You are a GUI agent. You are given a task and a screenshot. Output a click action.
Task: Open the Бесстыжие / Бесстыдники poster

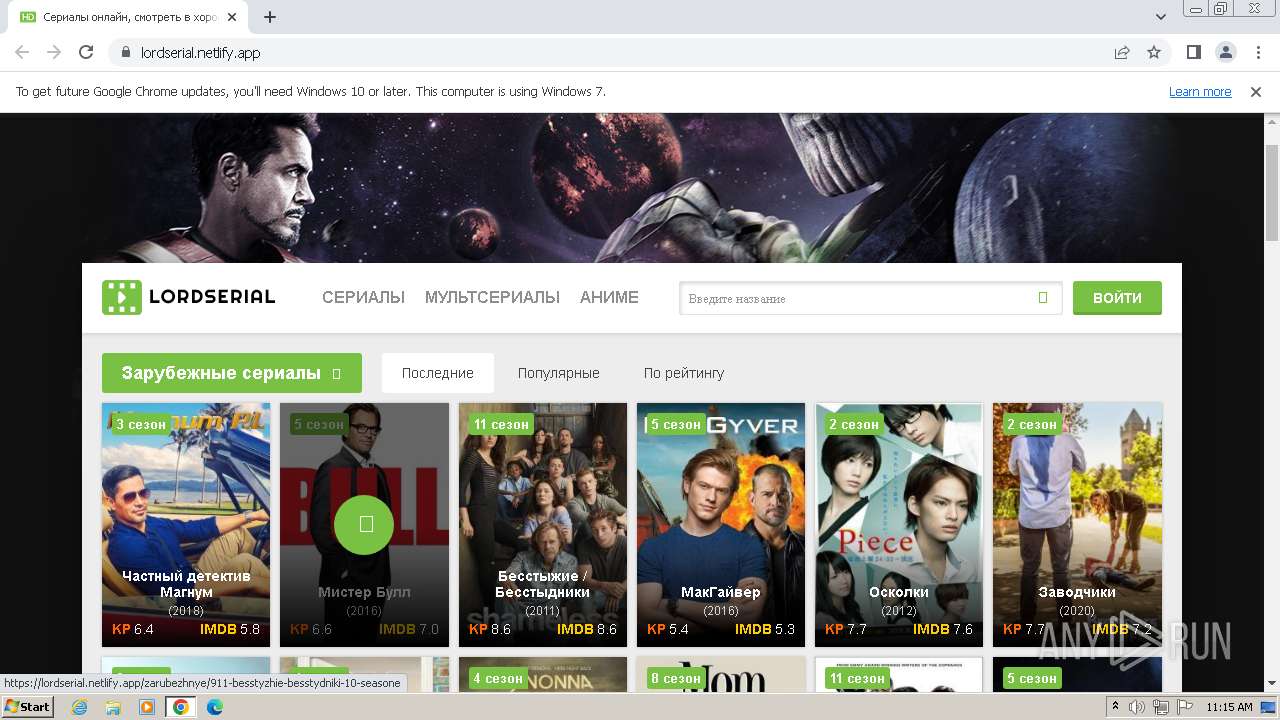pos(543,525)
